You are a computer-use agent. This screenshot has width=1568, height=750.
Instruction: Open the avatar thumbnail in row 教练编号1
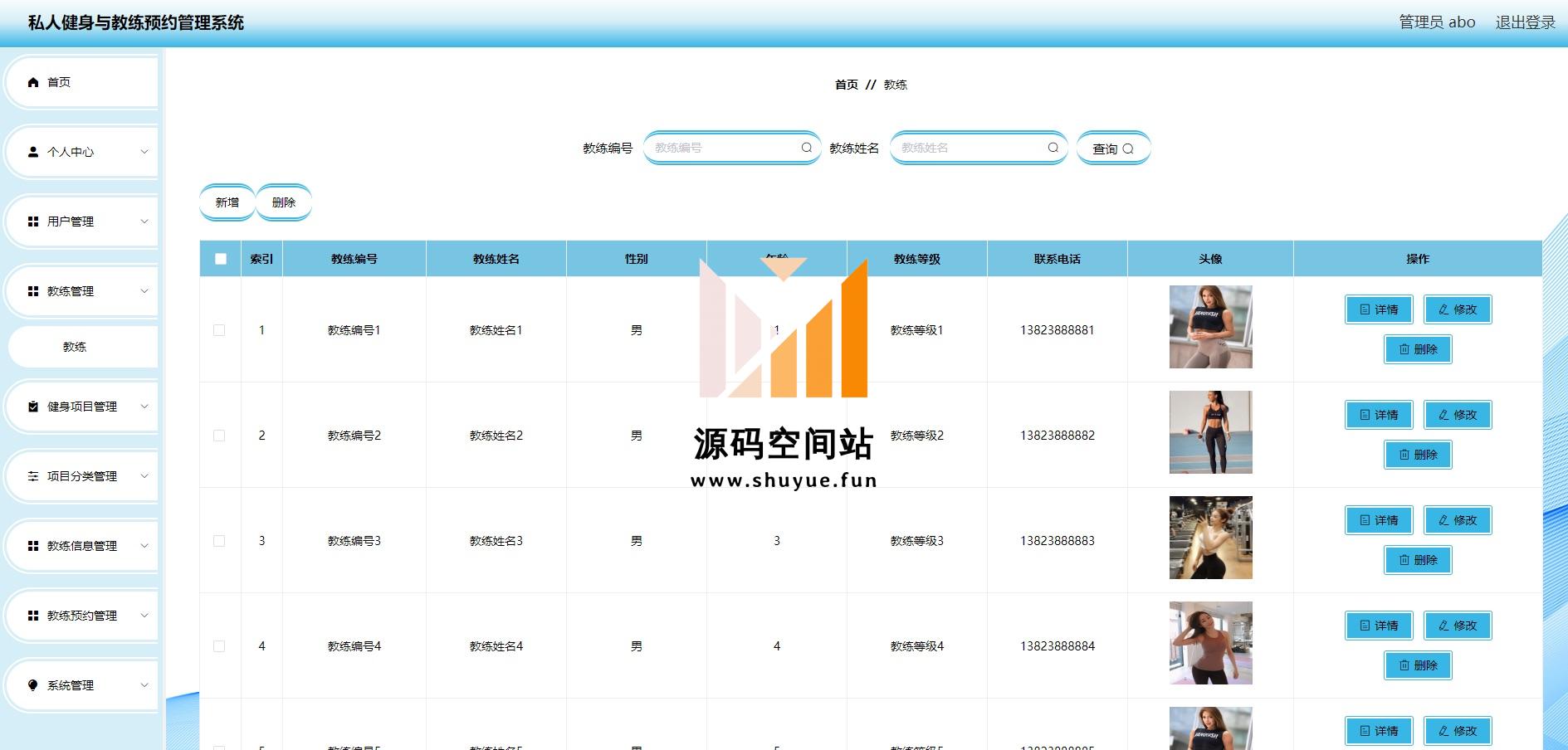[1210, 327]
